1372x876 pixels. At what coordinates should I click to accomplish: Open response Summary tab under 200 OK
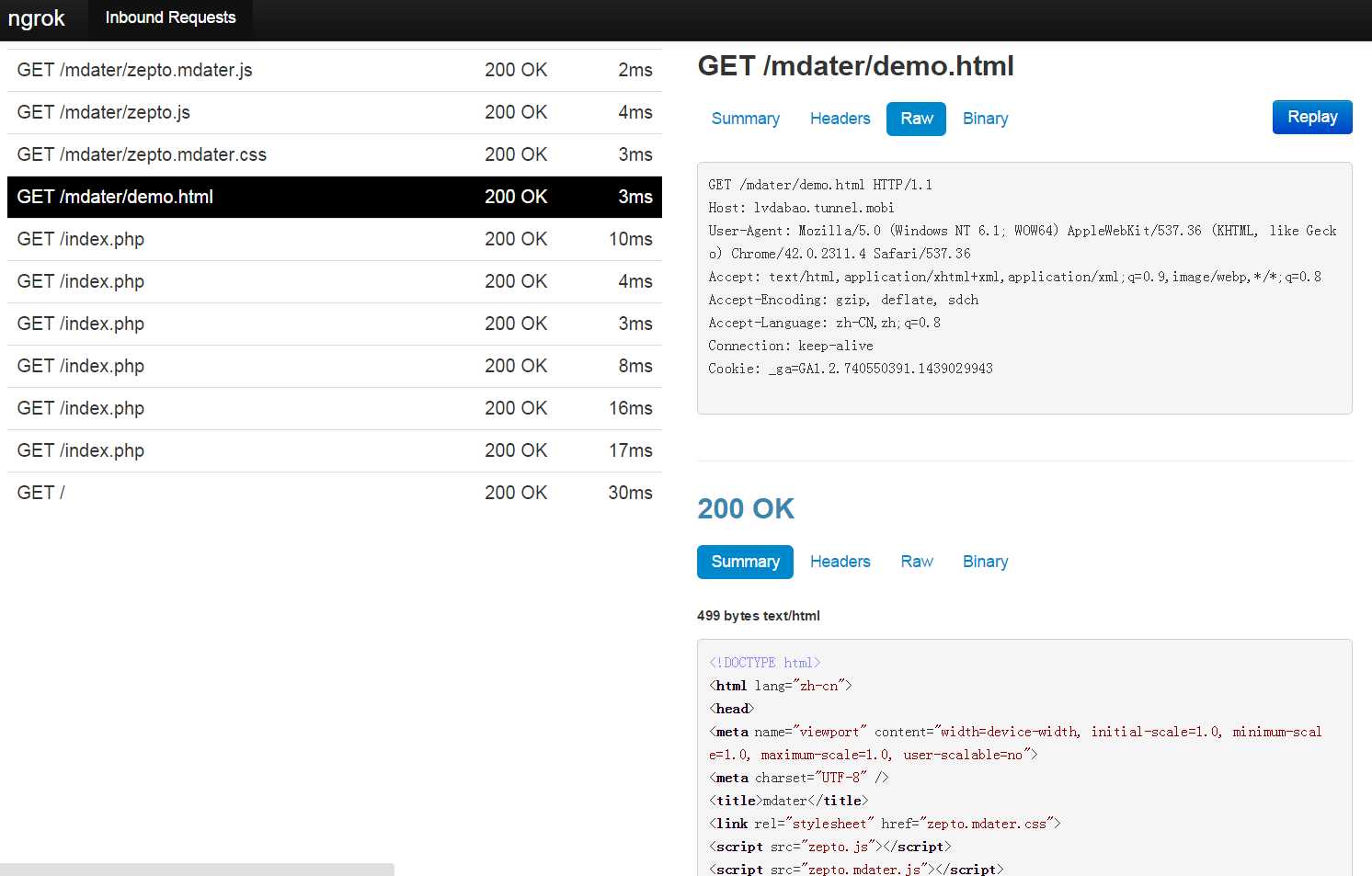(745, 562)
